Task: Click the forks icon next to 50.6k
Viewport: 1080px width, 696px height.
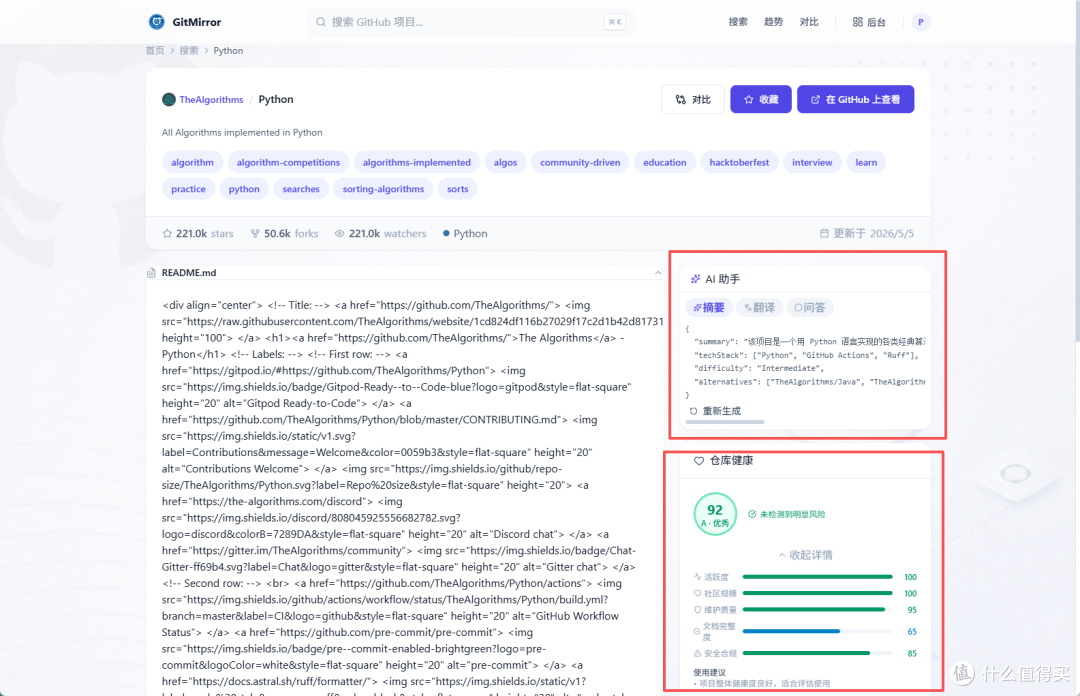Action: tap(256, 234)
